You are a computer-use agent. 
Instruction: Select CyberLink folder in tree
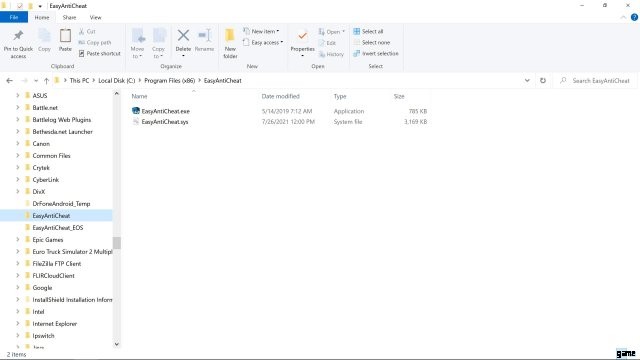(x=46, y=180)
